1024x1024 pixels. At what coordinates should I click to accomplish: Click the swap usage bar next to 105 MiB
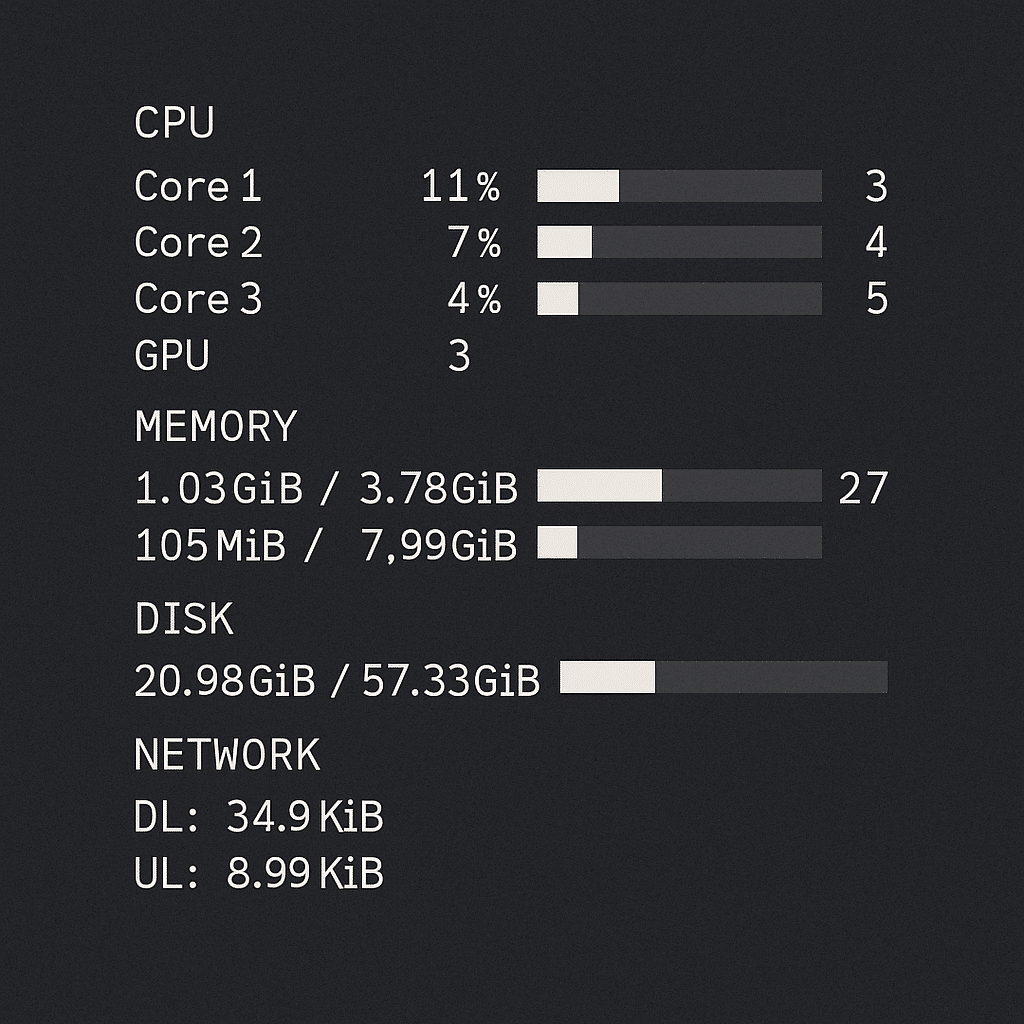pyautogui.click(x=680, y=543)
